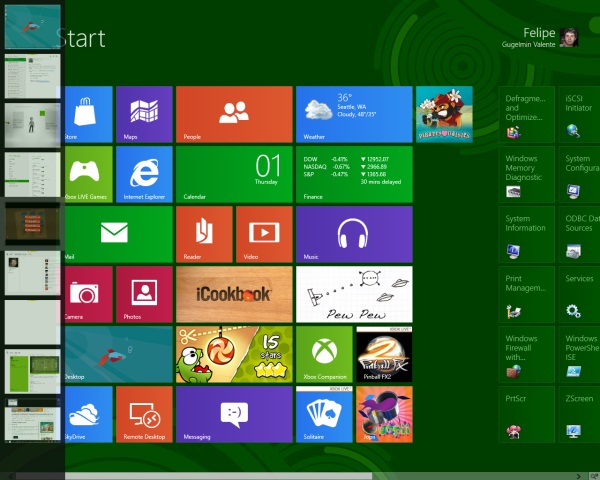Open the Desktop tile with fish
The image size is (600, 480).
coord(119,354)
